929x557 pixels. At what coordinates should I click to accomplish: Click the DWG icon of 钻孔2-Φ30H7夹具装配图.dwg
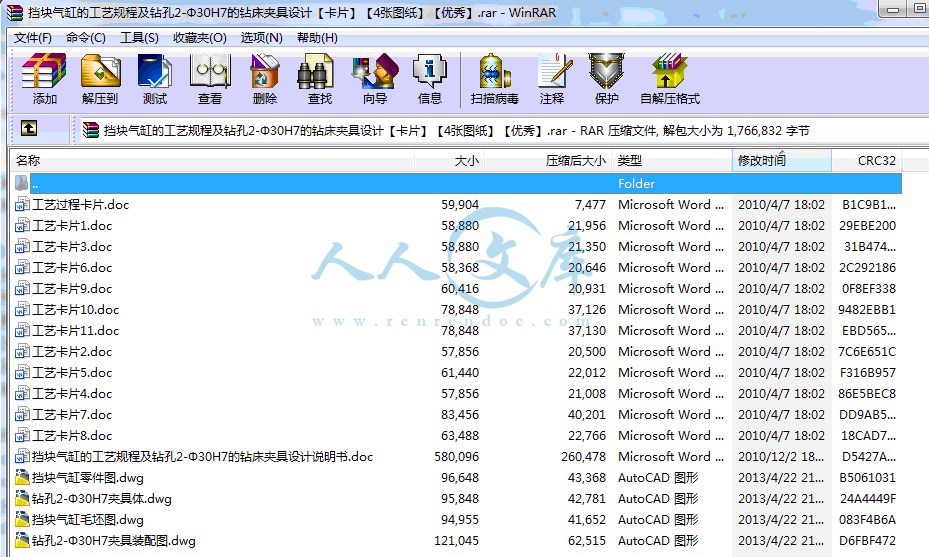pos(22,540)
